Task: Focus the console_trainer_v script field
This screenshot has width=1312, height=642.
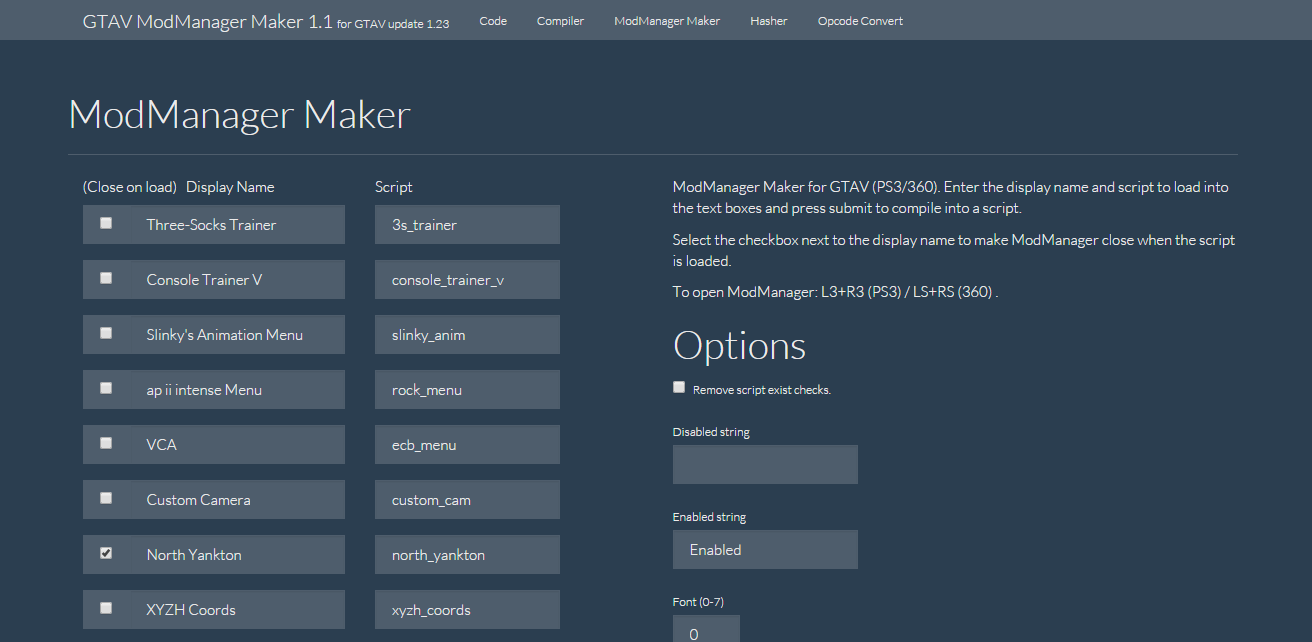Action: pyautogui.click(x=467, y=280)
